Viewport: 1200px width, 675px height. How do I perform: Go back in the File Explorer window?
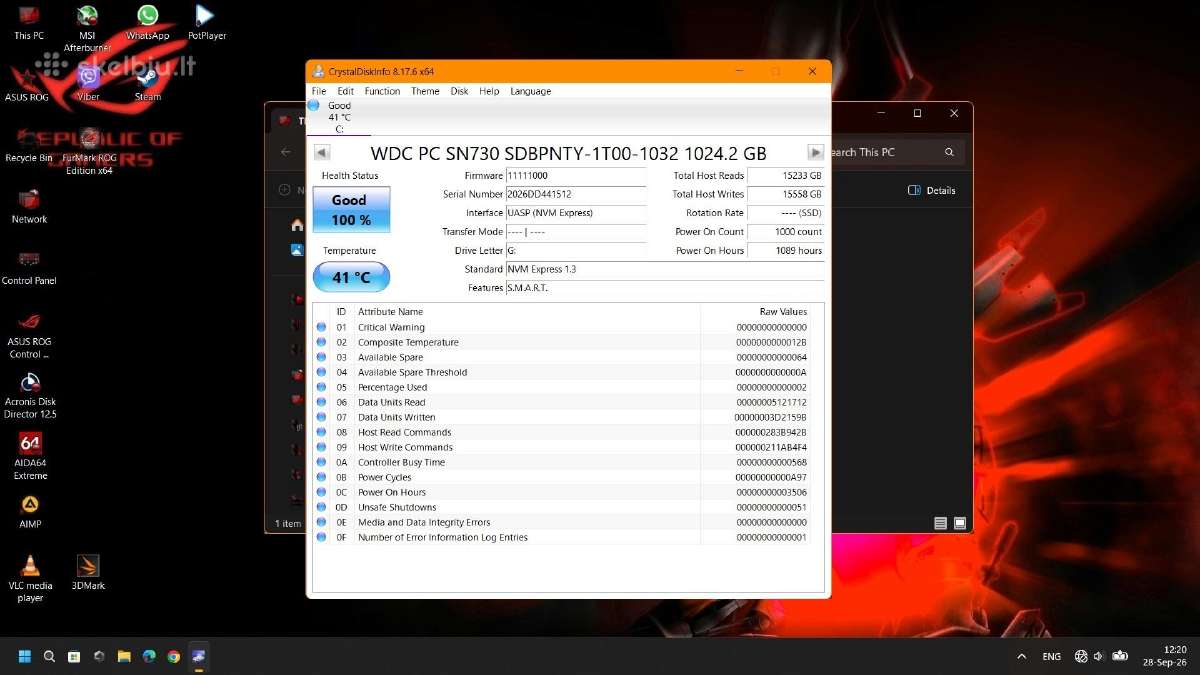[286, 152]
